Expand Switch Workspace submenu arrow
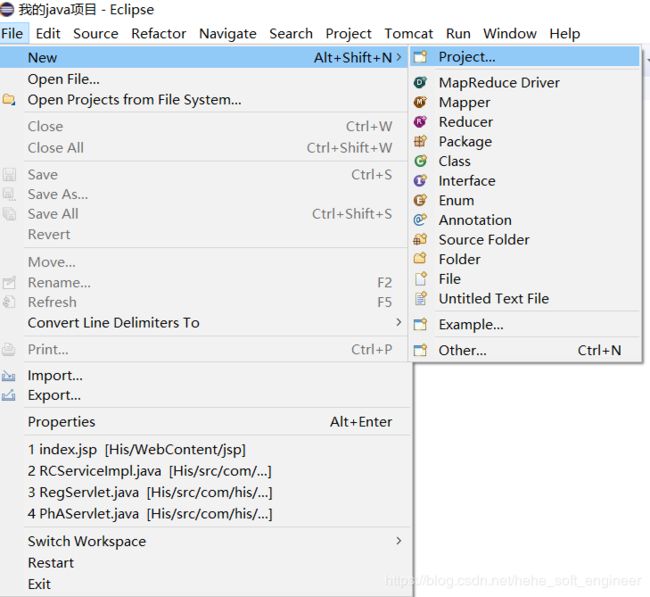 pyautogui.click(x=398, y=541)
